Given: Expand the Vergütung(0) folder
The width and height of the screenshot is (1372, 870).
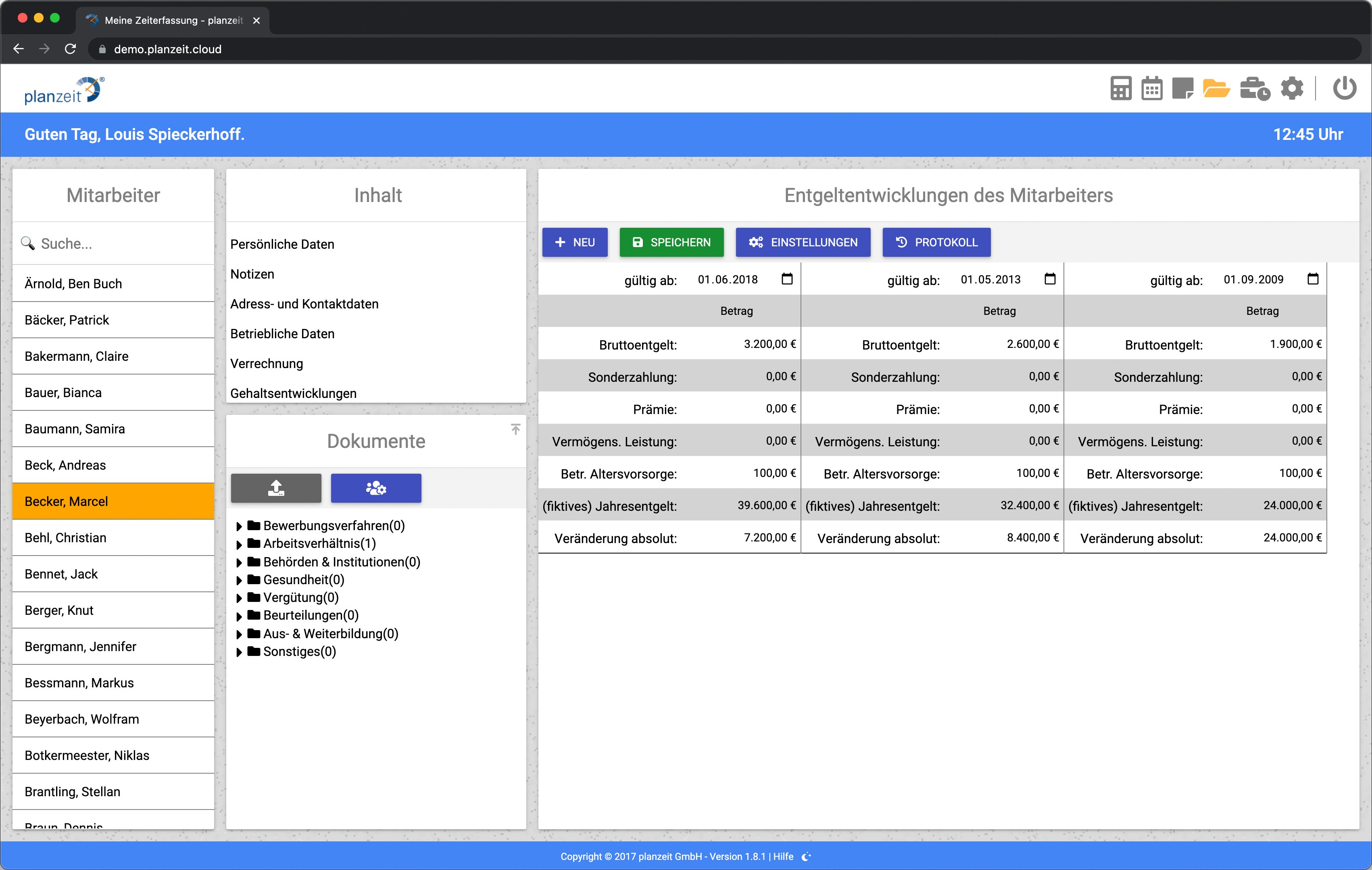Looking at the screenshot, I should tap(239, 598).
